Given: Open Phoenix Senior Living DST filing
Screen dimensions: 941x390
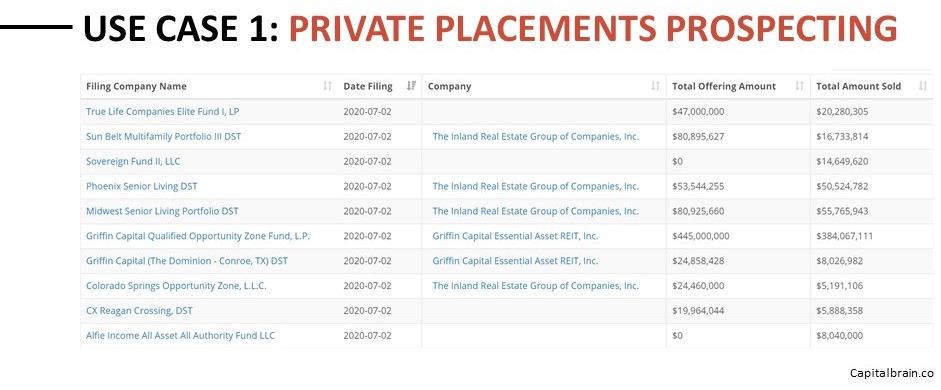Looking at the screenshot, I should (142, 186).
